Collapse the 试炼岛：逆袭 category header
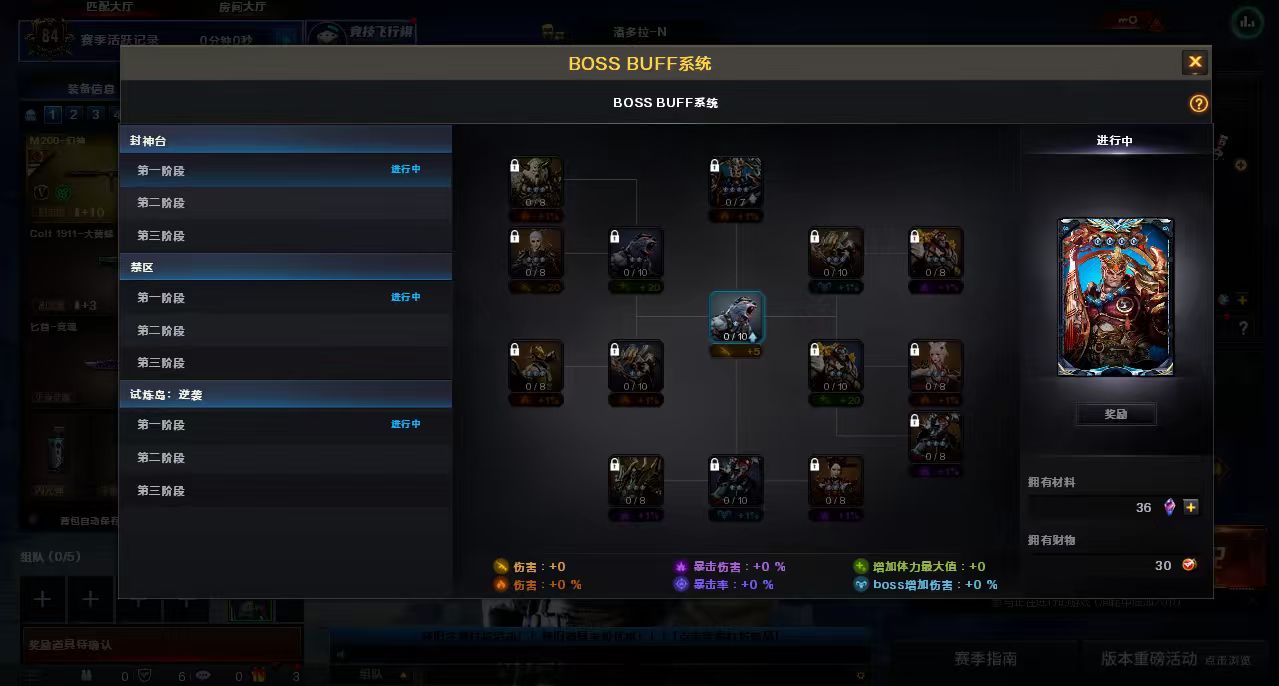 coord(286,394)
